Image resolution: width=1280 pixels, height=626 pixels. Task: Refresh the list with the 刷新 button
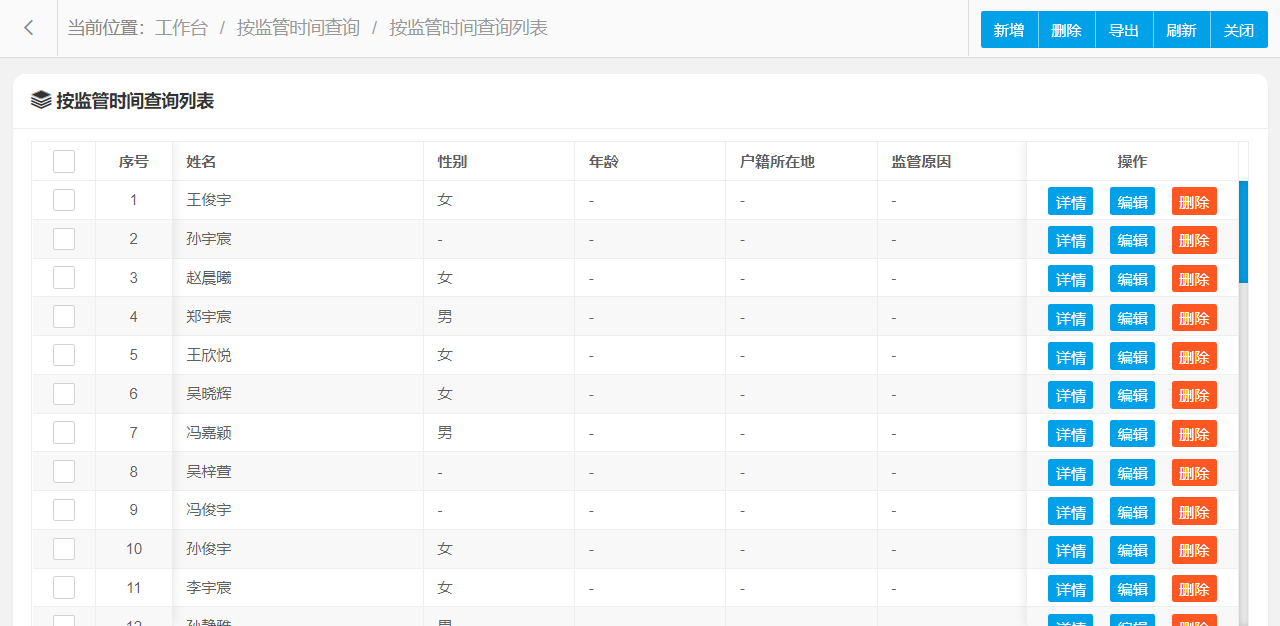(x=1182, y=30)
